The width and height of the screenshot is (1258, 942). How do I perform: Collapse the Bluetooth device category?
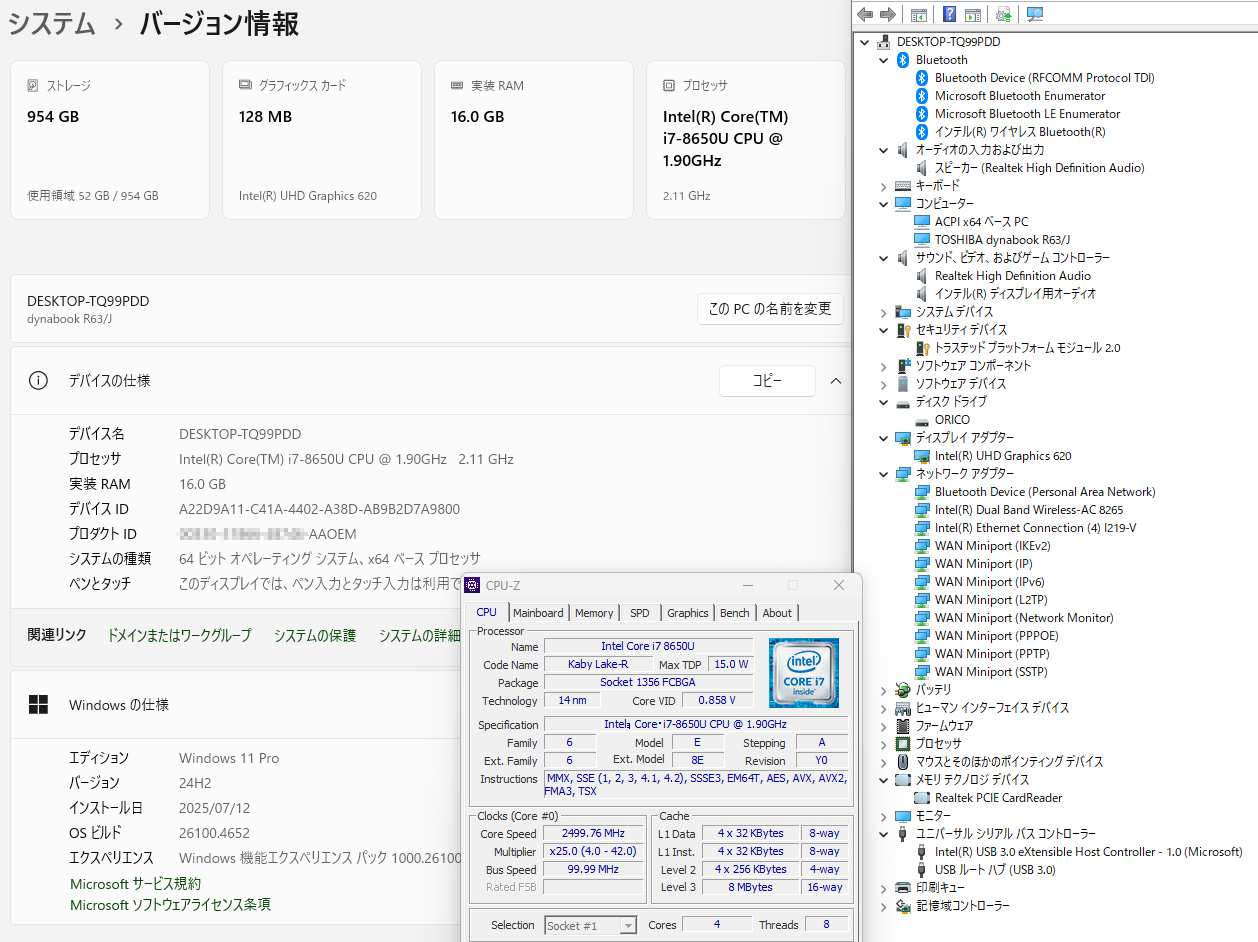(883, 60)
